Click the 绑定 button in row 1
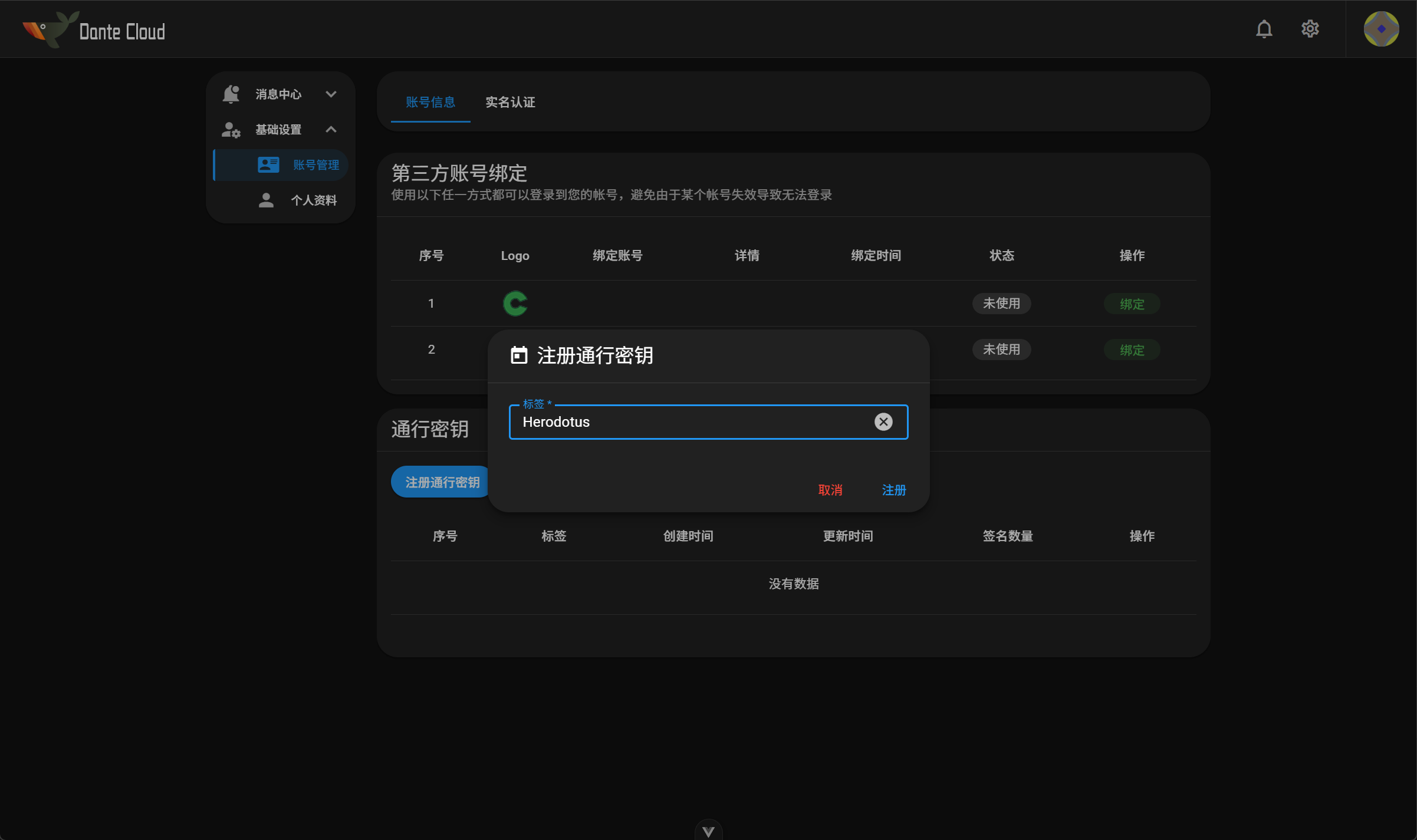 (1131, 303)
